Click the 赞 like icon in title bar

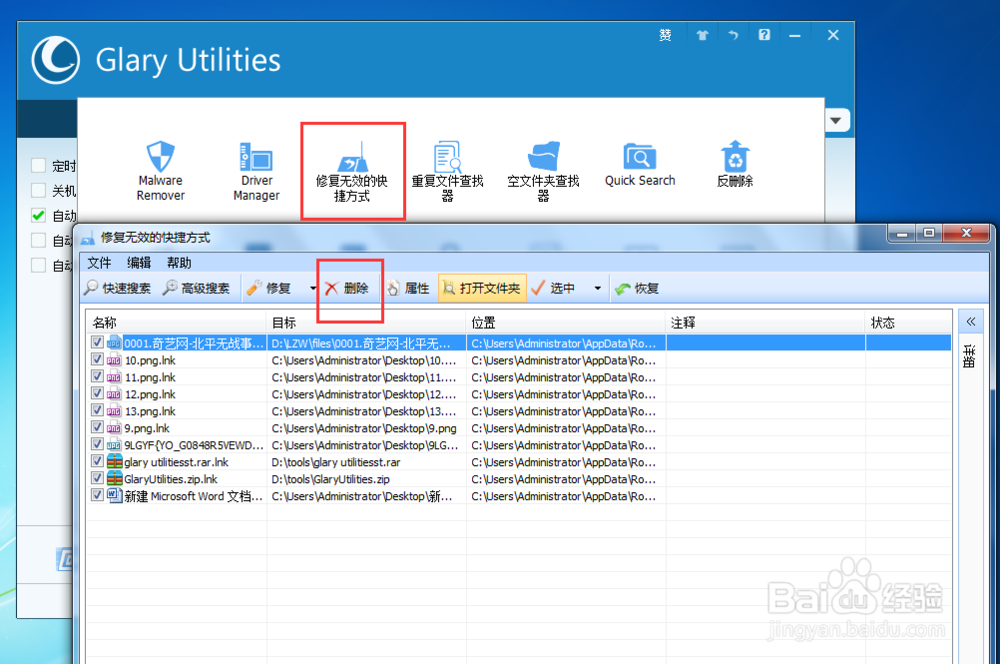pyautogui.click(x=665, y=35)
